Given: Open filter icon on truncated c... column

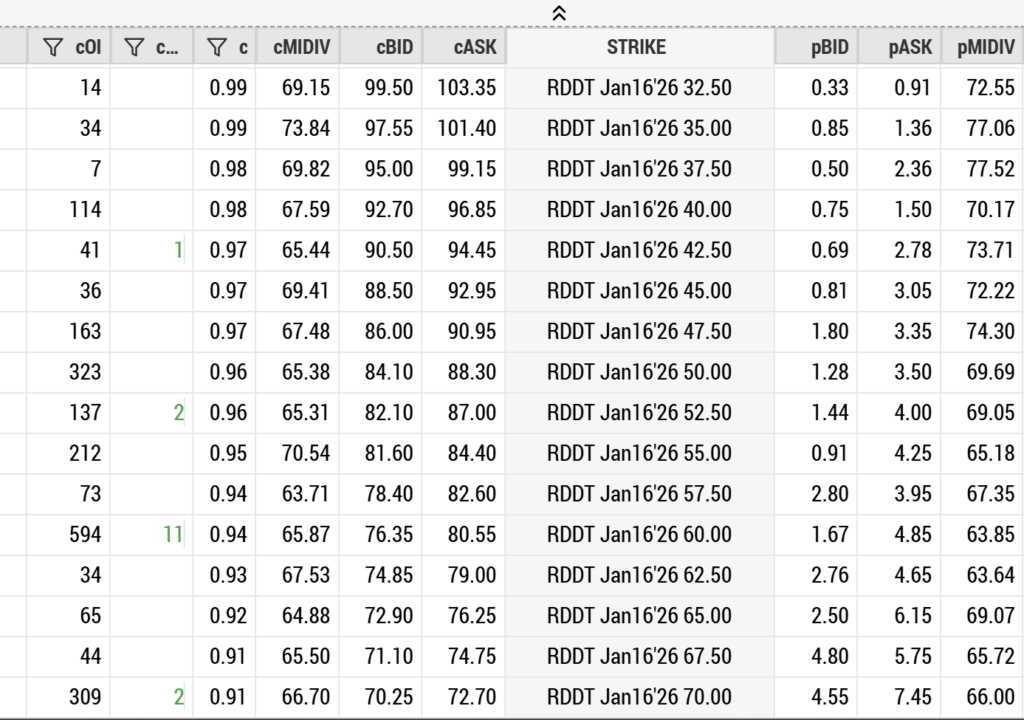Looking at the screenshot, I should point(134,47).
